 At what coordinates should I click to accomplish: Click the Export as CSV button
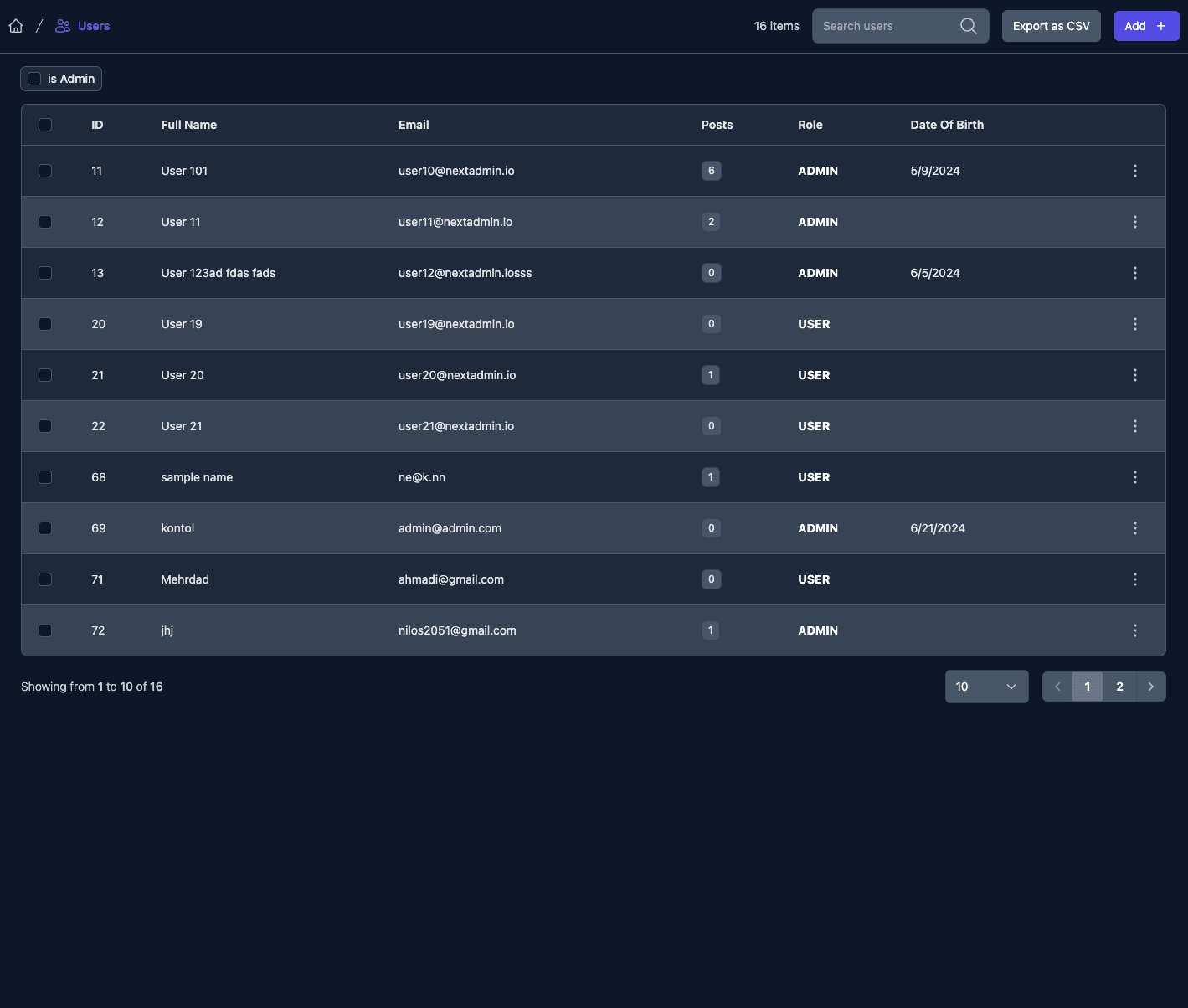[1051, 26]
